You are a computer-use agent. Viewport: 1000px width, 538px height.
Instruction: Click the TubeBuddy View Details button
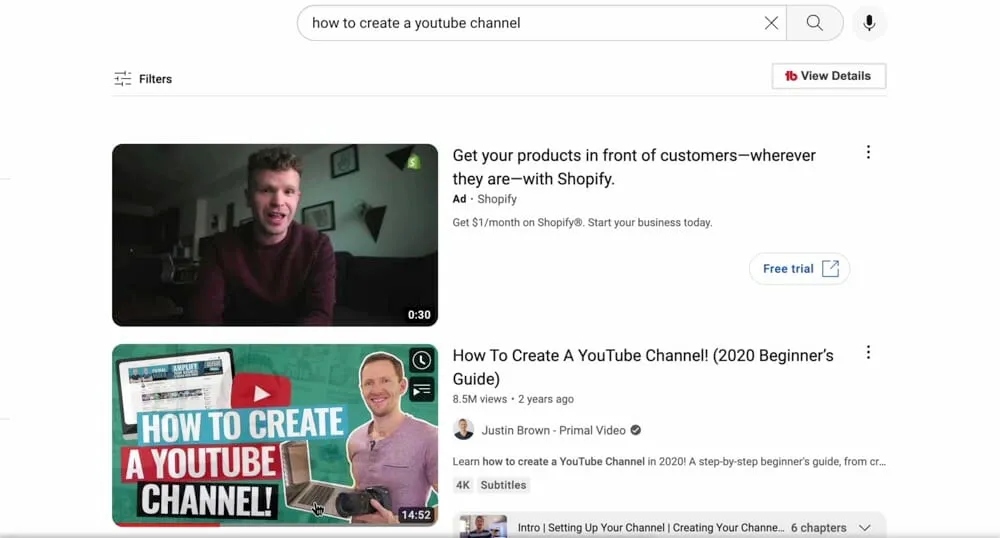click(x=828, y=76)
